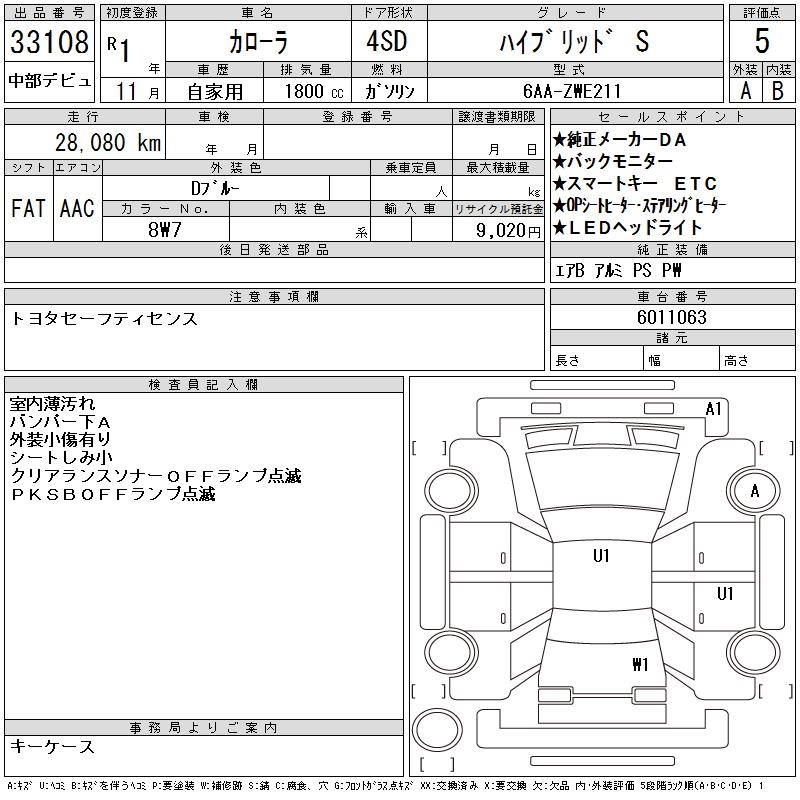Viewport: 800px width, 800px height.
Task: Click the air conditioner code AAC
Action: 77,208
